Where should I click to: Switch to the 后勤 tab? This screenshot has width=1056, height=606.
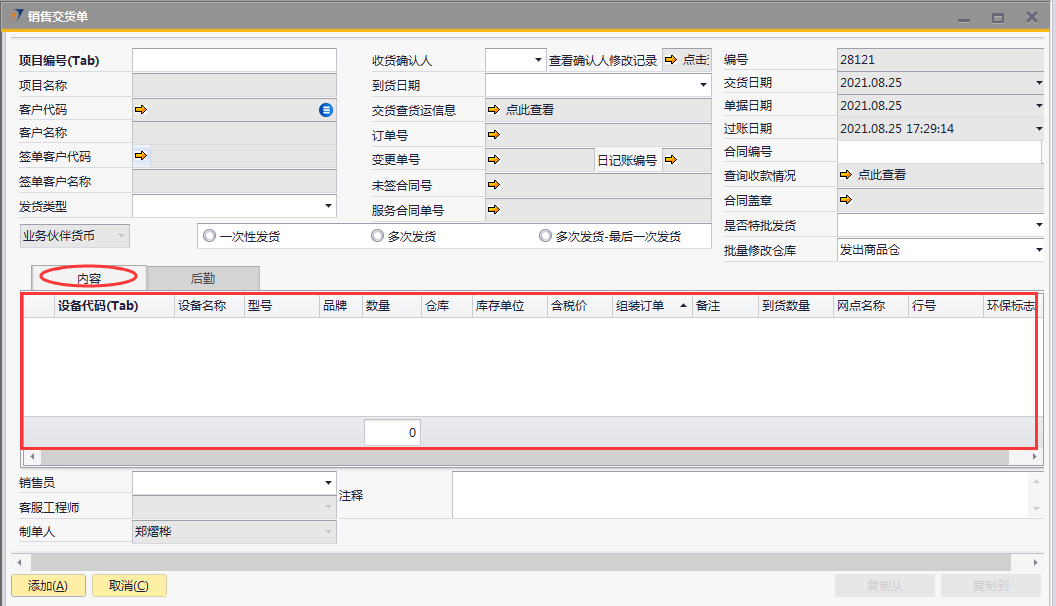click(203, 279)
